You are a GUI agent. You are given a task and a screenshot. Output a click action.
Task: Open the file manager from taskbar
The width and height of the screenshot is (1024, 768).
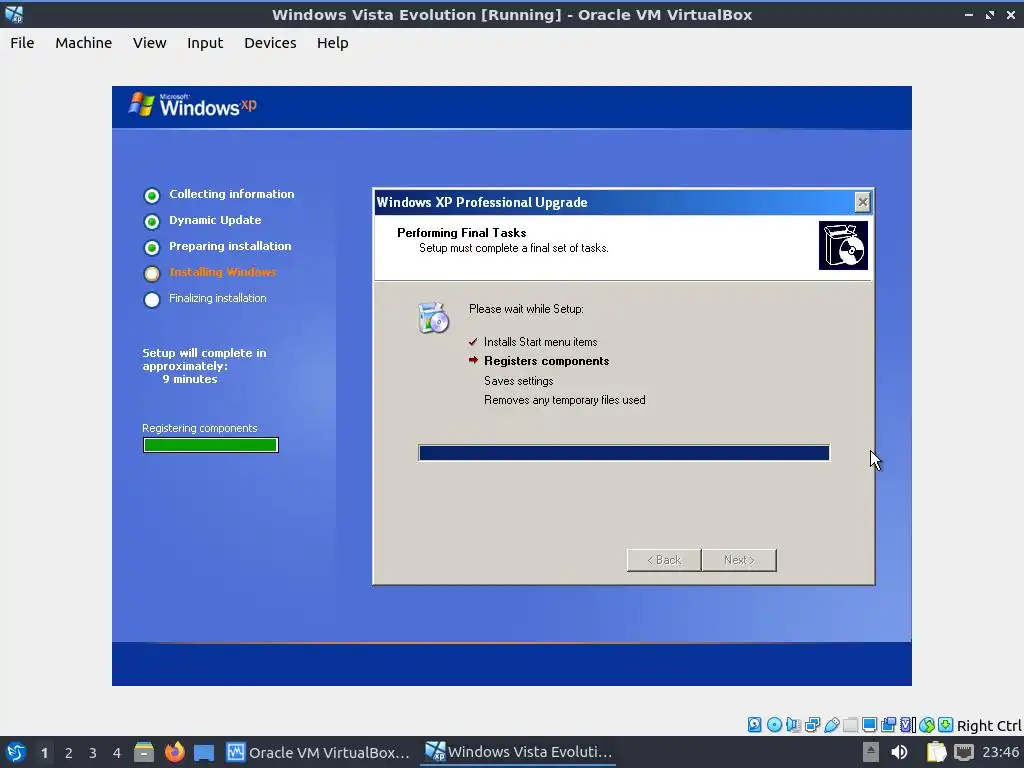(x=144, y=752)
